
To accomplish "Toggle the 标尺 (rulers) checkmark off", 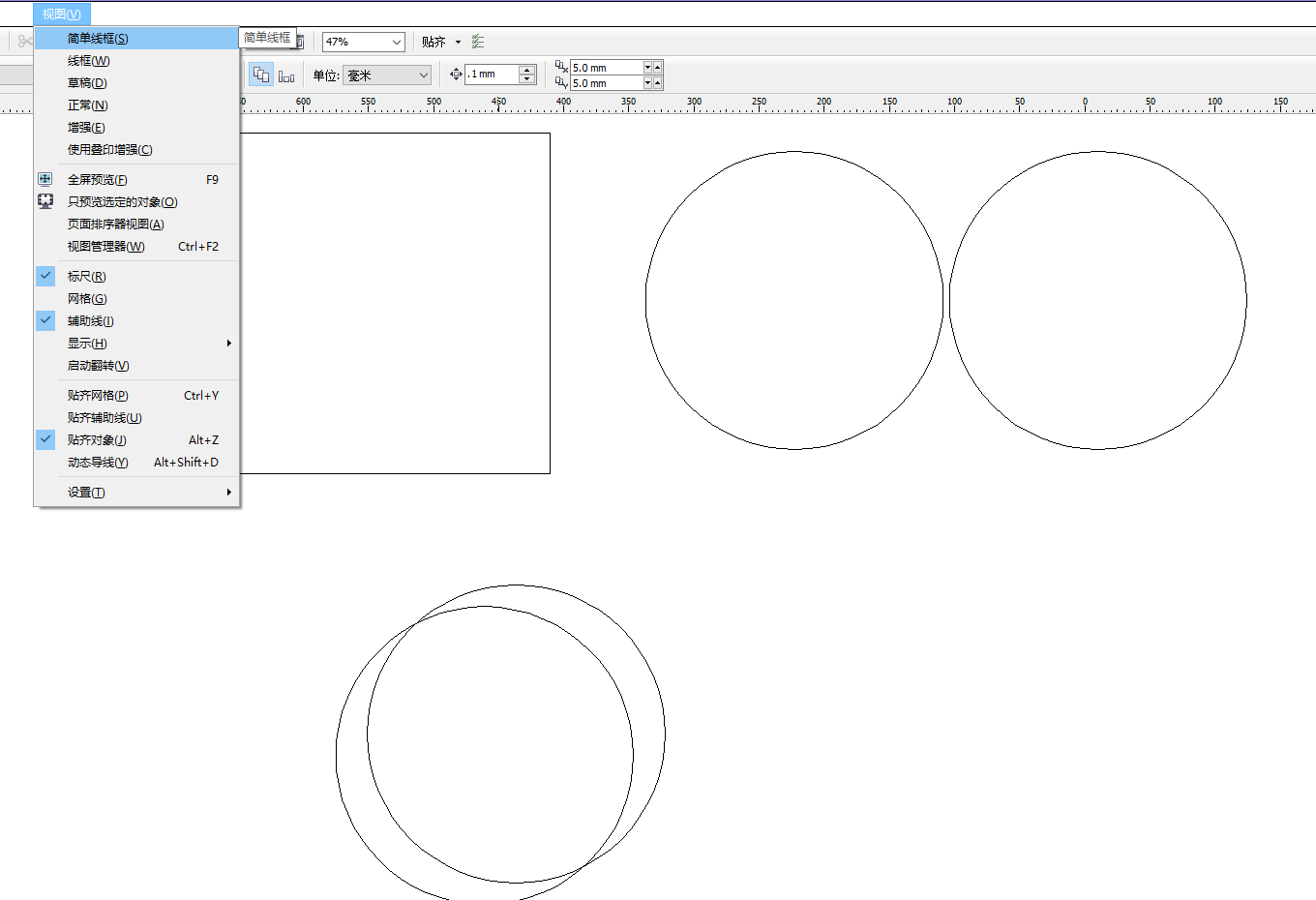I will tap(45, 276).
